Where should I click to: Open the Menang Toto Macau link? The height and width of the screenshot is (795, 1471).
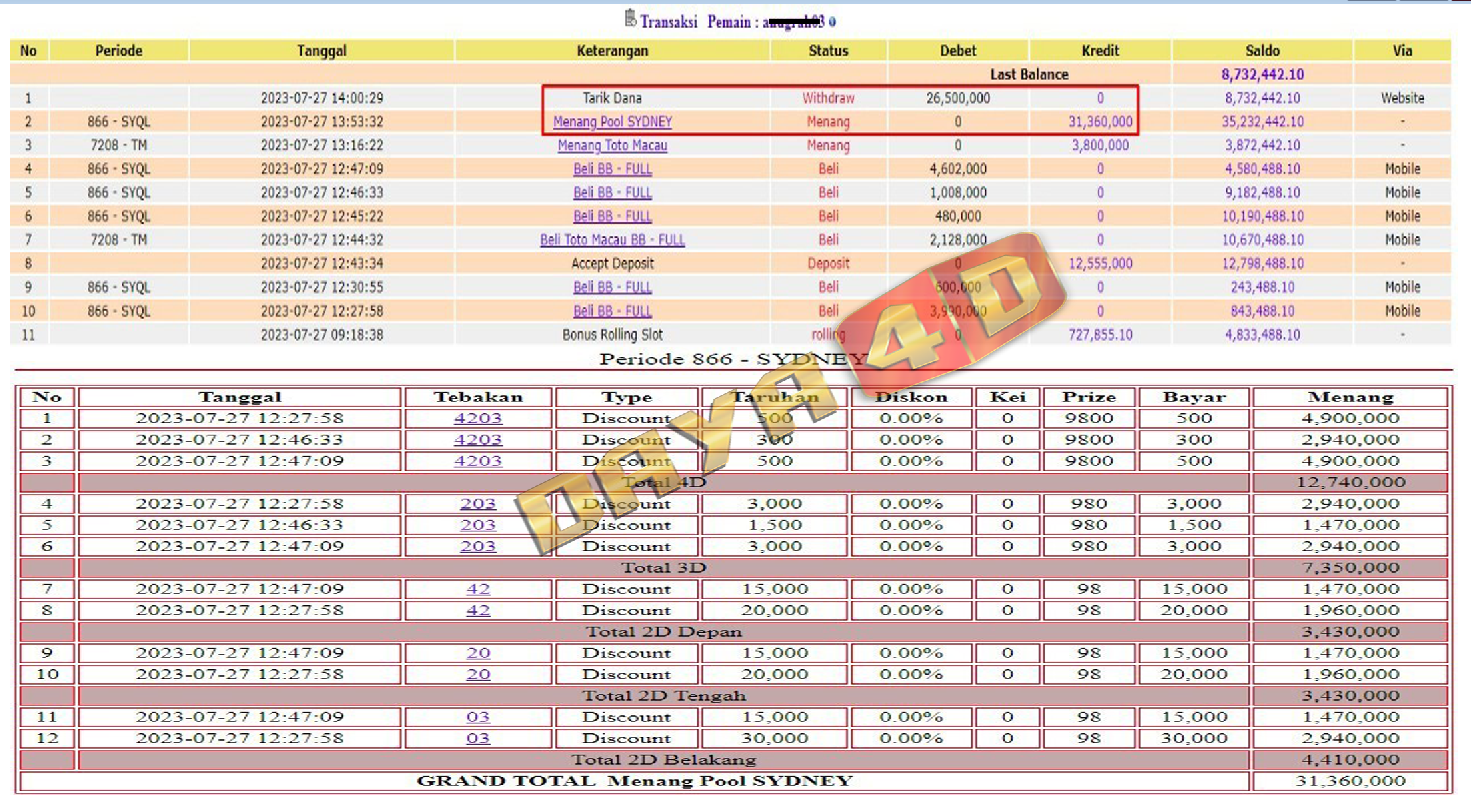(612, 146)
